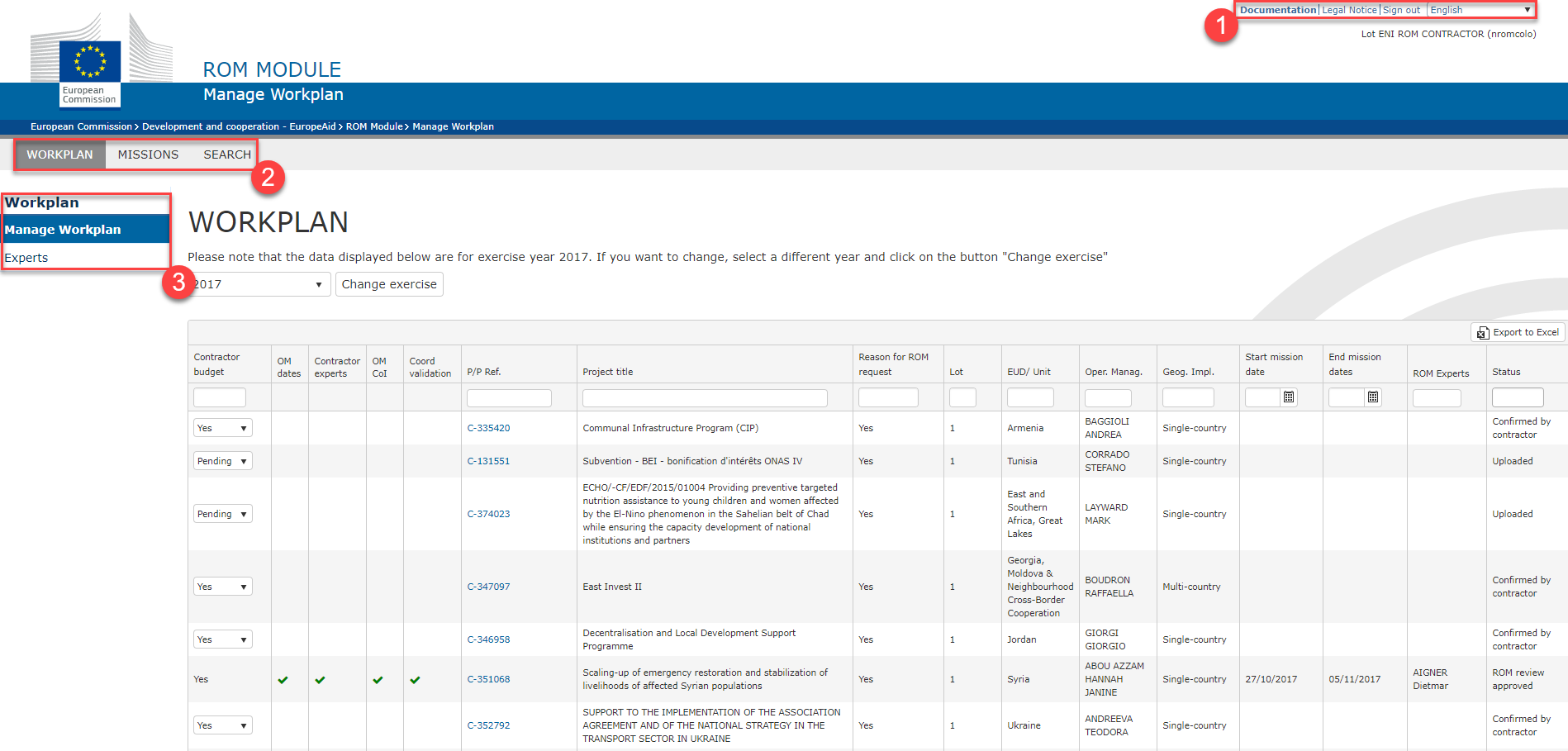This screenshot has height=751, width=1568.
Task: Click the 'AIGNER Dietmar' expert cell
Action: coord(1430,679)
